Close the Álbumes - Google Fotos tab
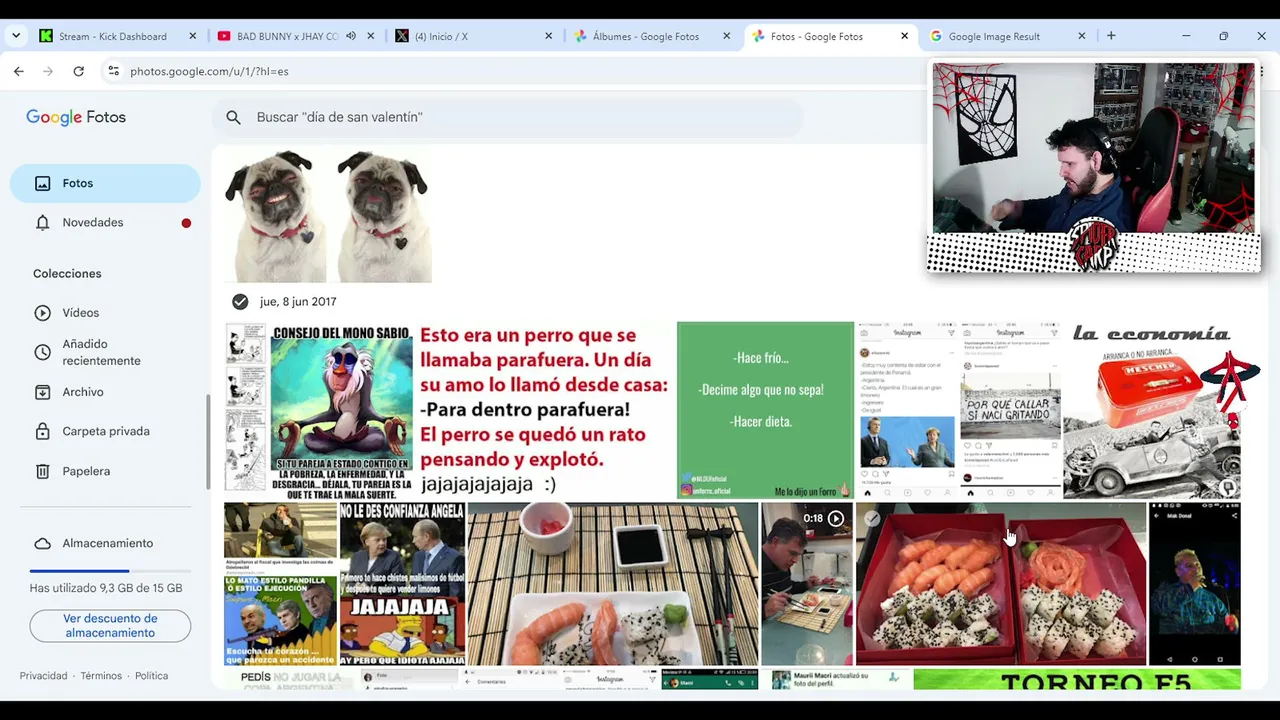The height and width of the screenshot is (720, 1280). click(x=726, y=36)
